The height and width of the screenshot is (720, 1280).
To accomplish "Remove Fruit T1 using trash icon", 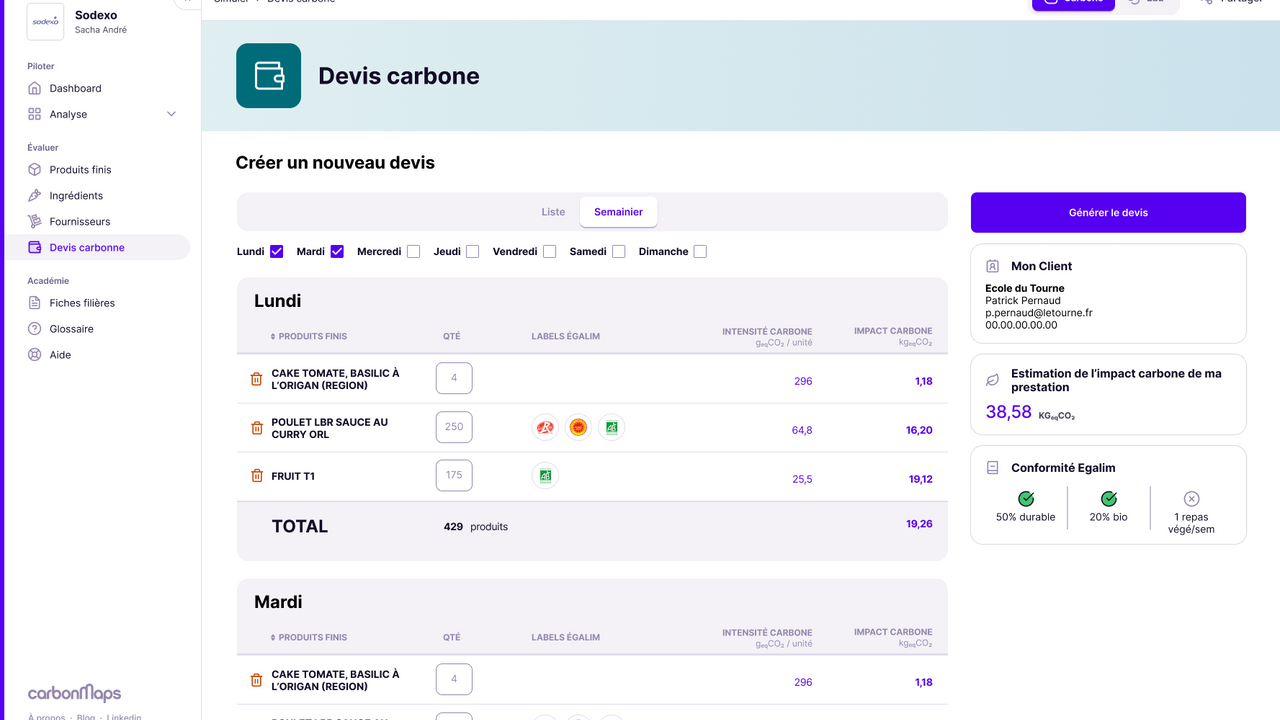I will (256, 476).
